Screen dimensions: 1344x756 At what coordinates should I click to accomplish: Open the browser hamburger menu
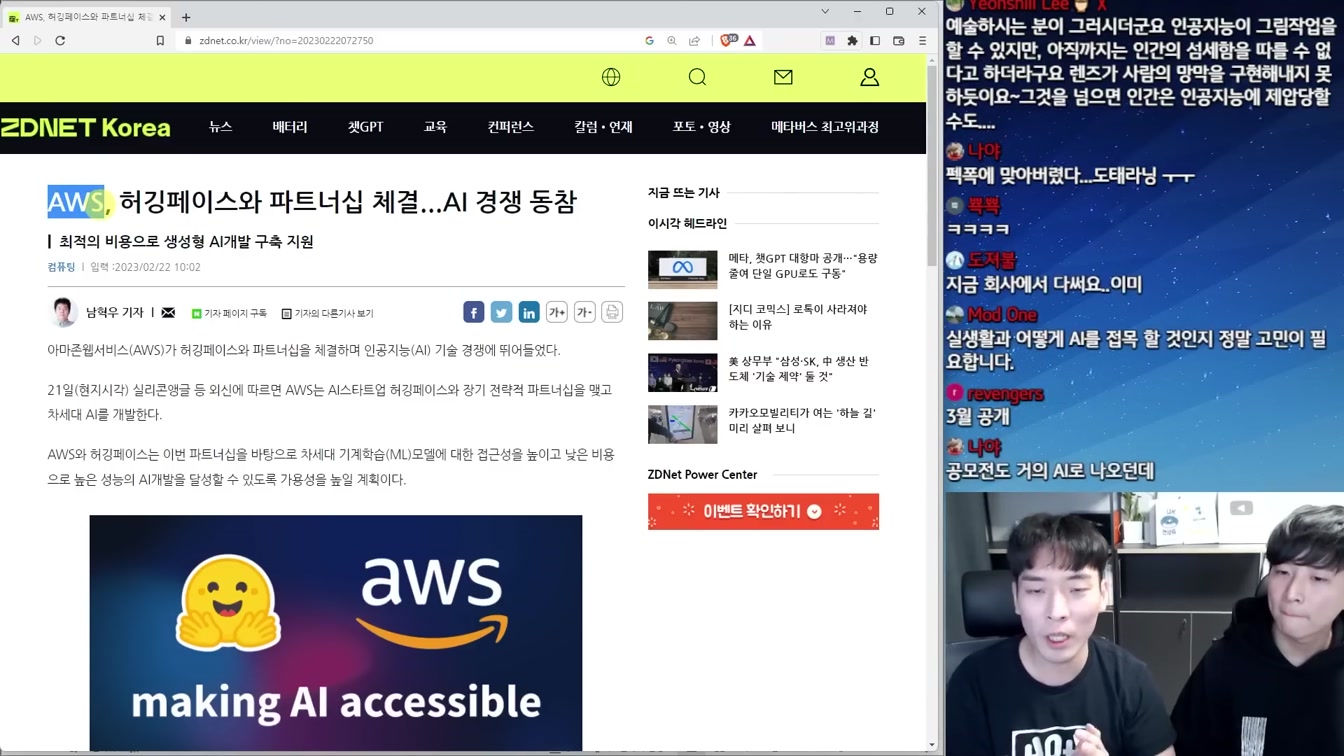point(922,41)
